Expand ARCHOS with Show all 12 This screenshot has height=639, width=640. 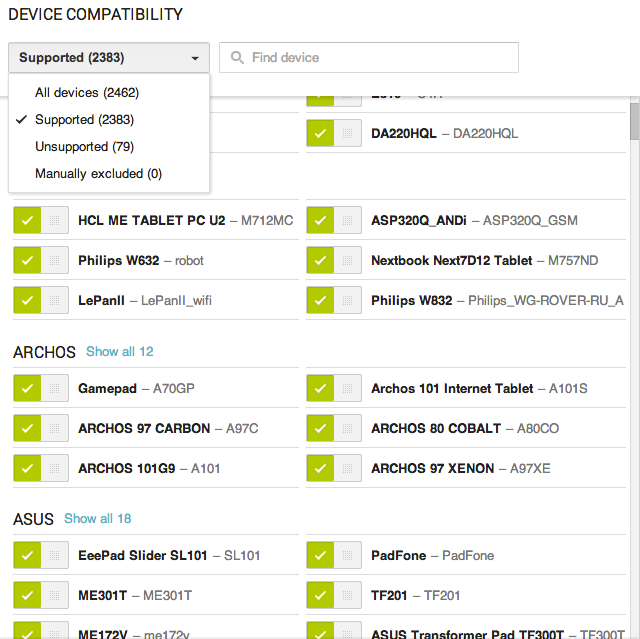pyautogui.click(x=119, y=352)
